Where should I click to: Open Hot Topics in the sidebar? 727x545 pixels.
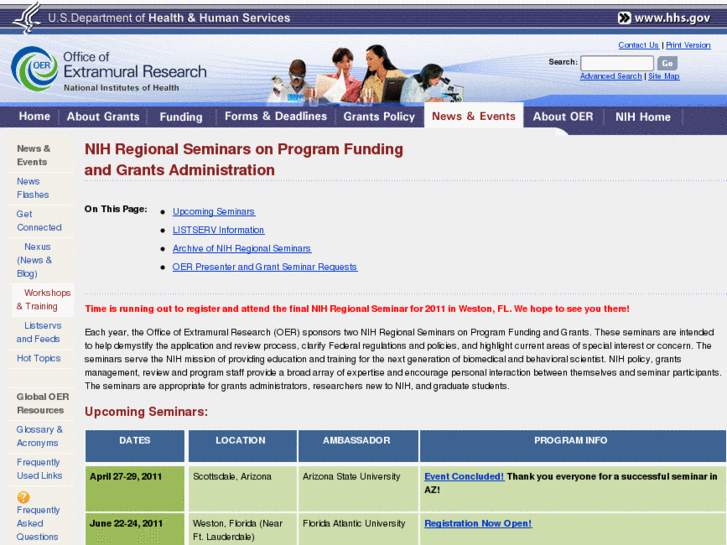(x=38, y=358)
